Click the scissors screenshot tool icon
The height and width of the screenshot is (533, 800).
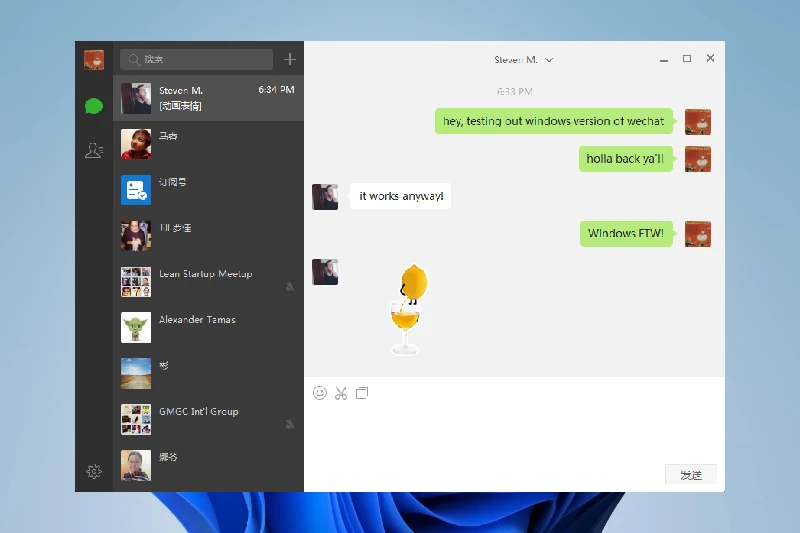tap(341, 393)
